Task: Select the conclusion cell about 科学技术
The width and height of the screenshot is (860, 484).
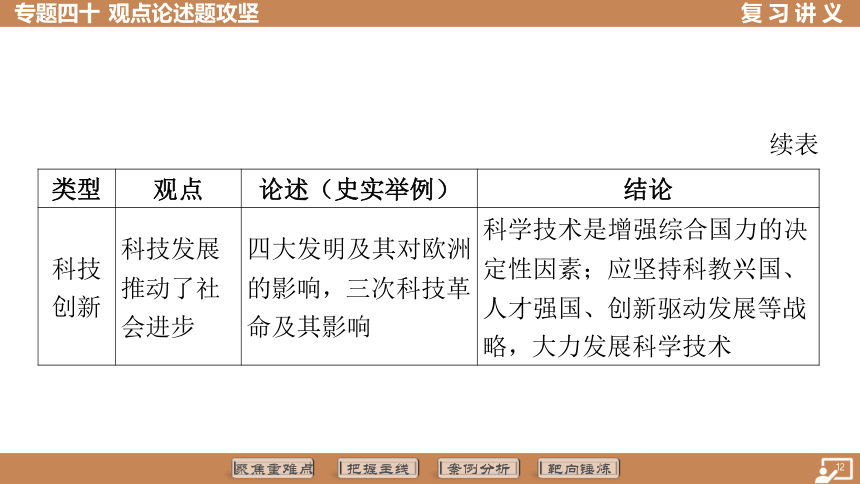Action: (x=648, y=286)
